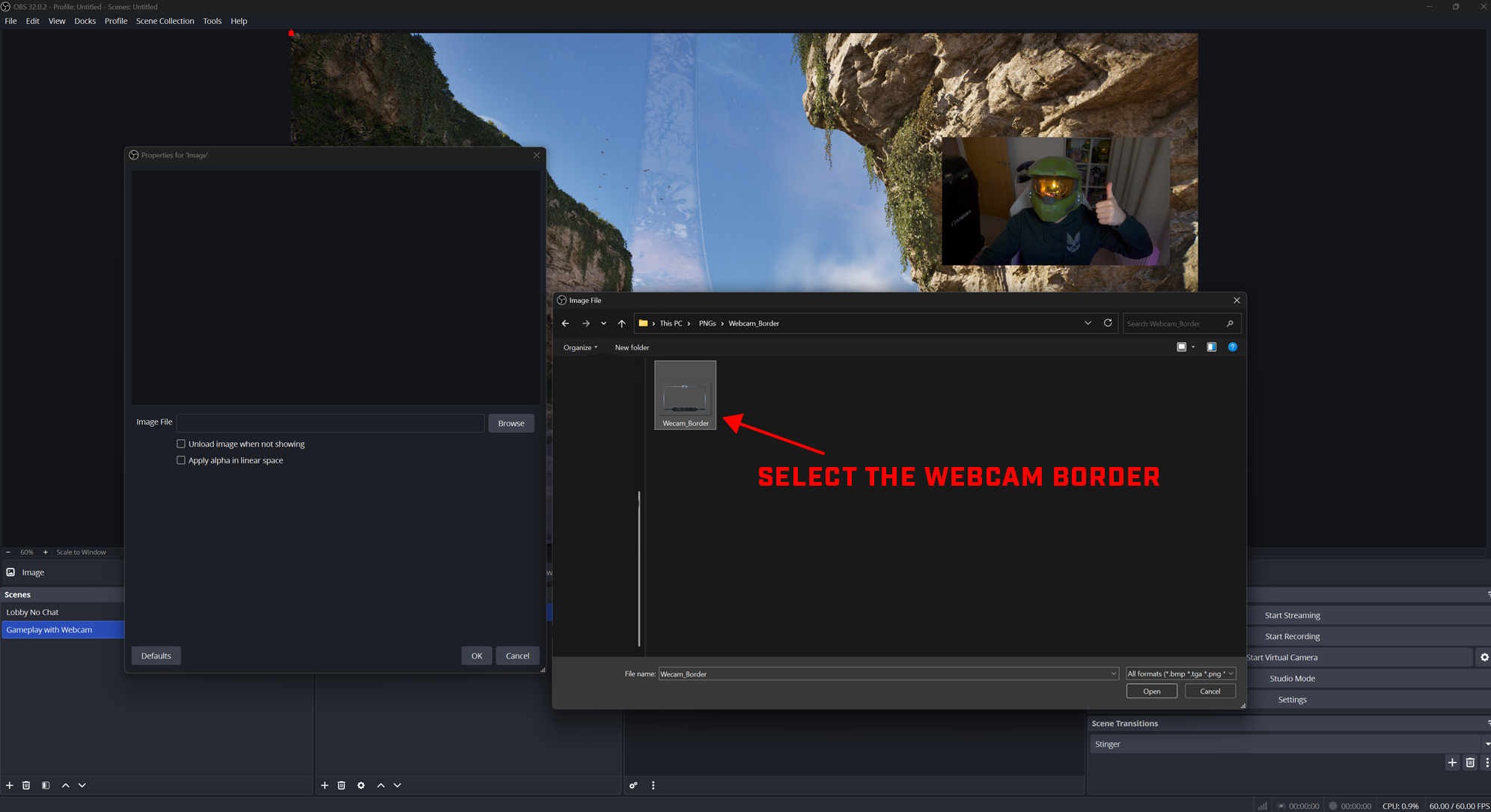The width and height of the screenshot is (1491, 812).
Task: Expand the Organize dropdown menu
Action: 580,347
